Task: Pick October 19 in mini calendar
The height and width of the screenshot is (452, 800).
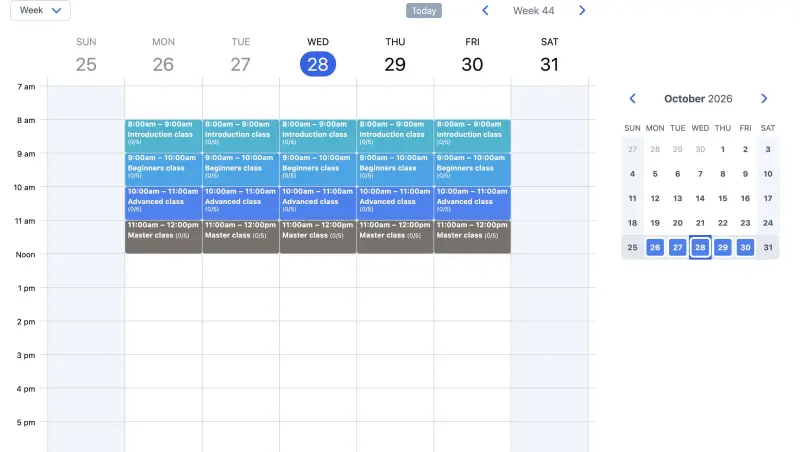Action: [x=655, y=223]
